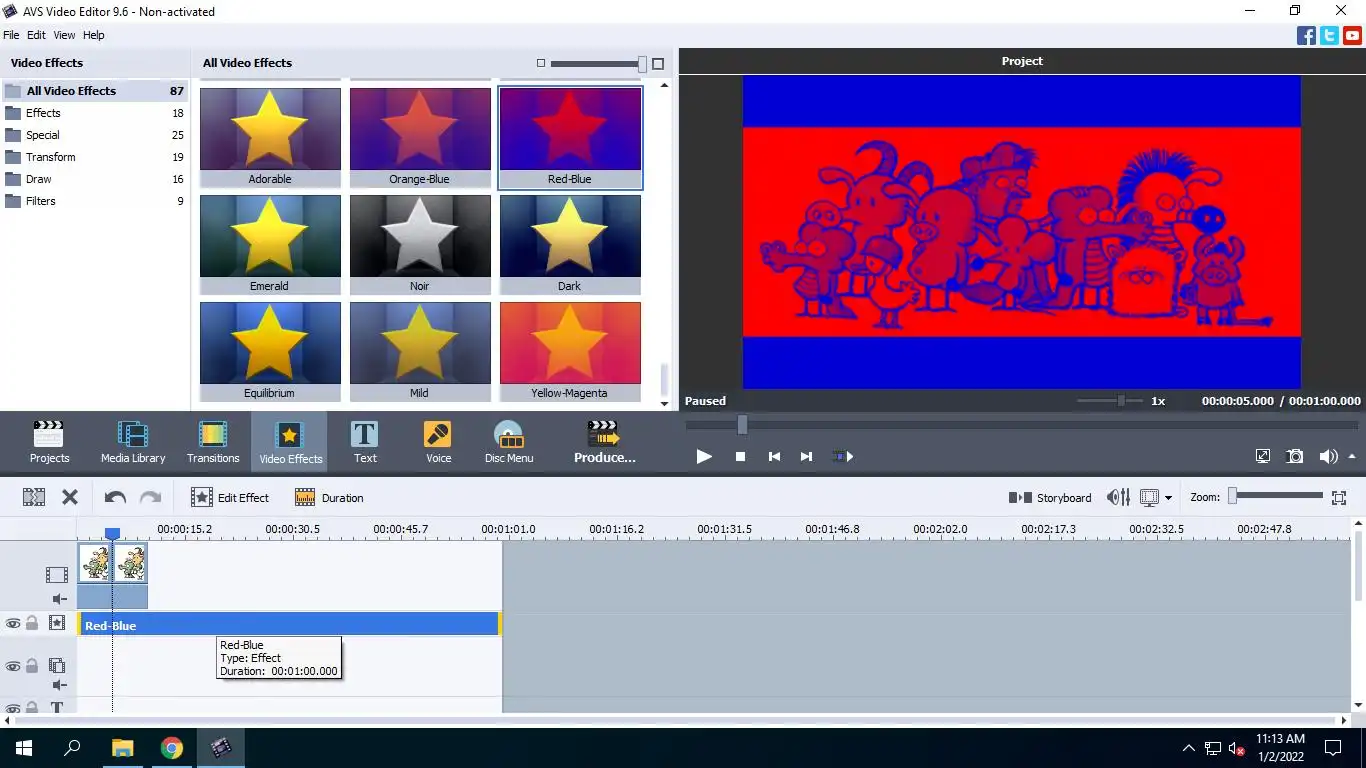This screenshot has width=1366, height=768.
Task: Open the Text section
Action: [365, 442]
